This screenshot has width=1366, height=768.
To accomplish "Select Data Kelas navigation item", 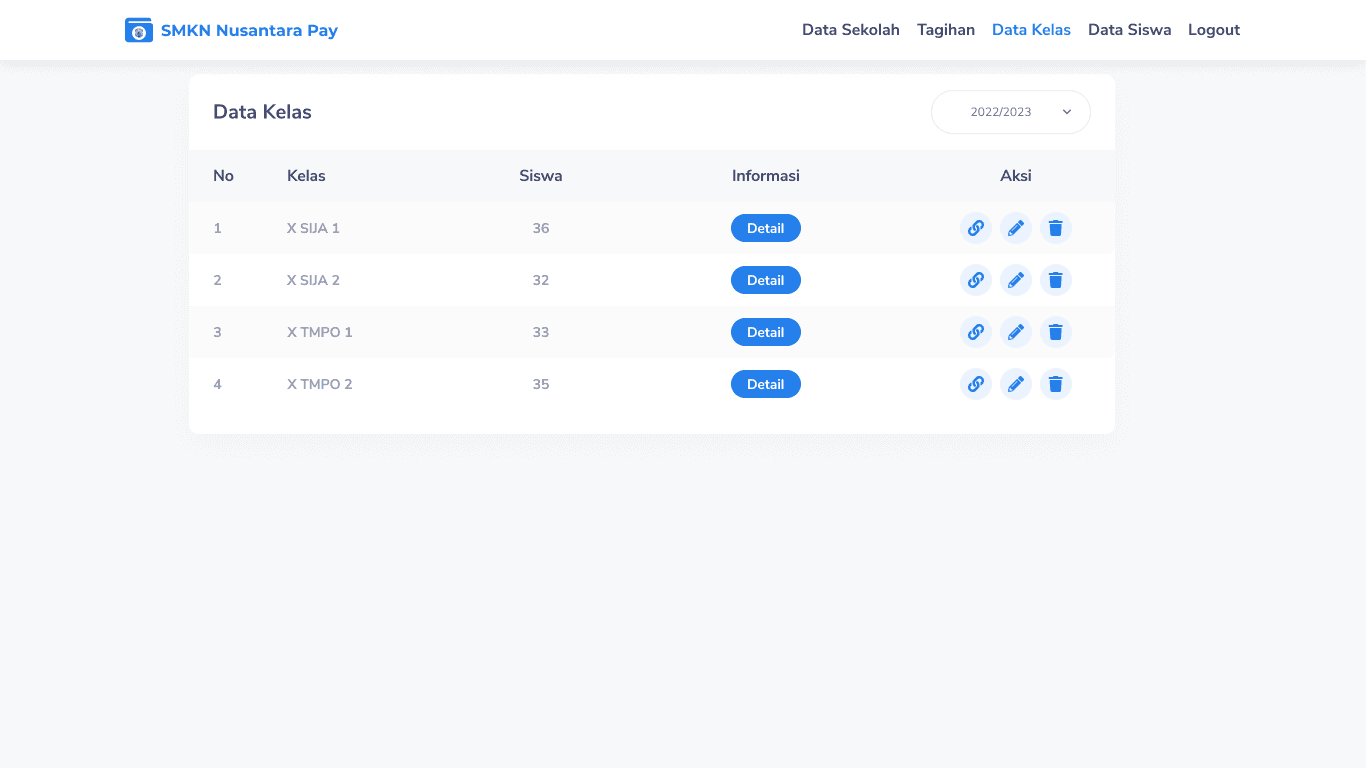I will click(1031, 30).
